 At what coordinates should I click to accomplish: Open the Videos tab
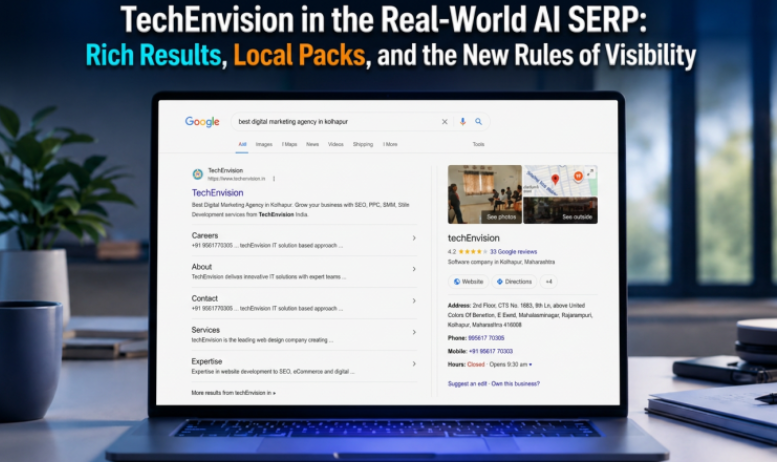(335, 144)
